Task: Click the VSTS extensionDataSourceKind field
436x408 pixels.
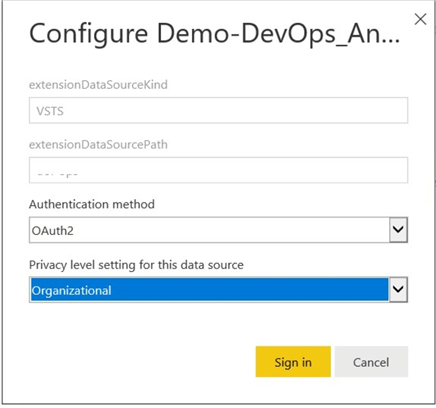Action: tap(218, 110)
